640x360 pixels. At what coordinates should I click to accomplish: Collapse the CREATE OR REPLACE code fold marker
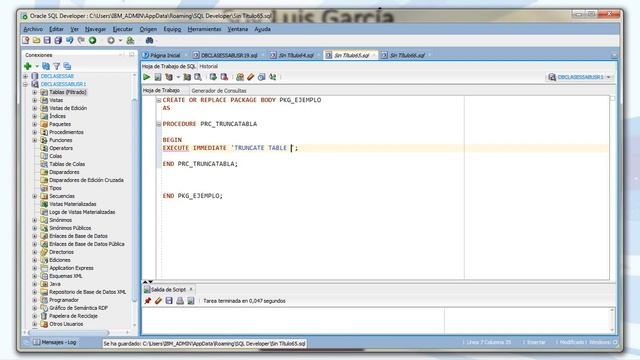[x=159, y=100]
